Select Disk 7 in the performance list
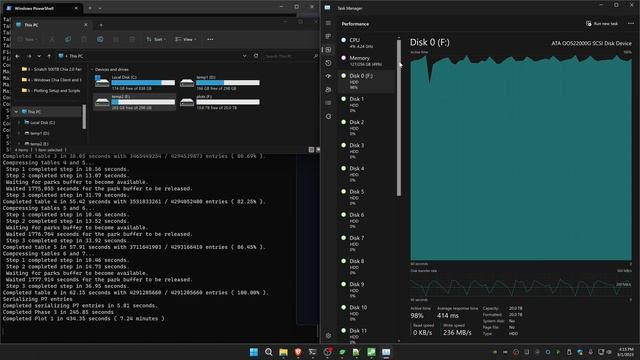 [367, 244]
